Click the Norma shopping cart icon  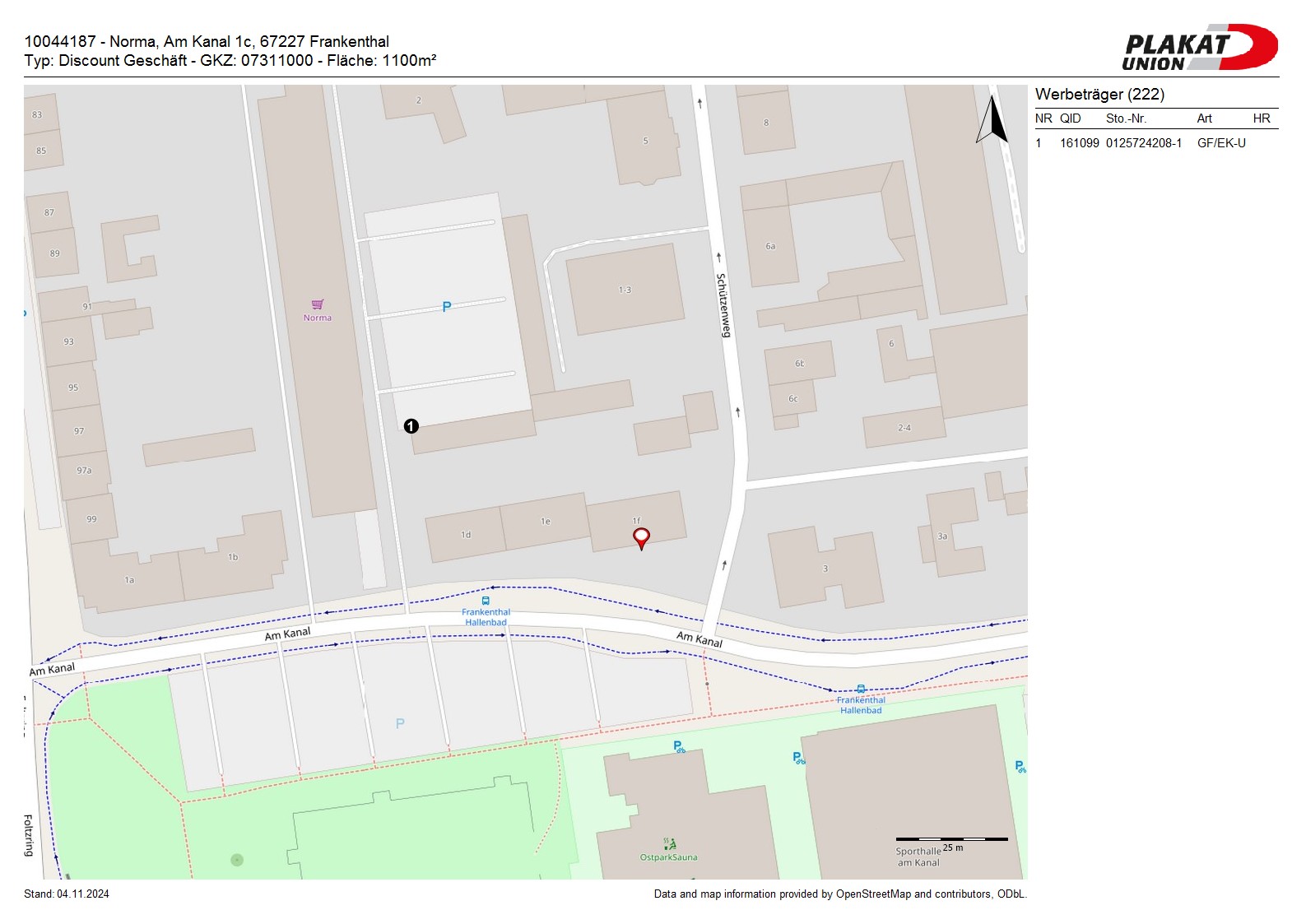click(318, 304)
